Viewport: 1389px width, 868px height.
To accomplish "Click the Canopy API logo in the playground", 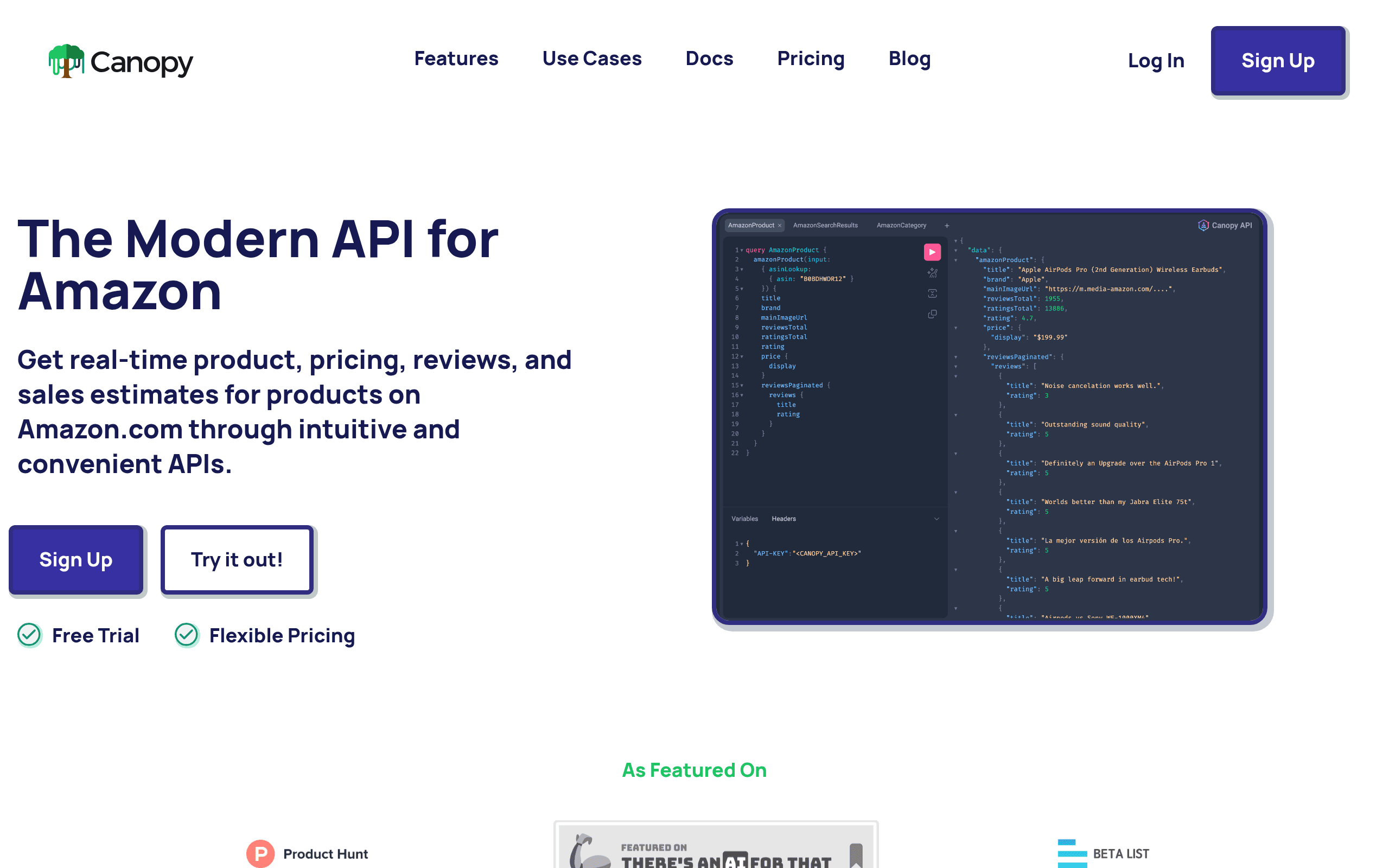I will pos(1225,226).
